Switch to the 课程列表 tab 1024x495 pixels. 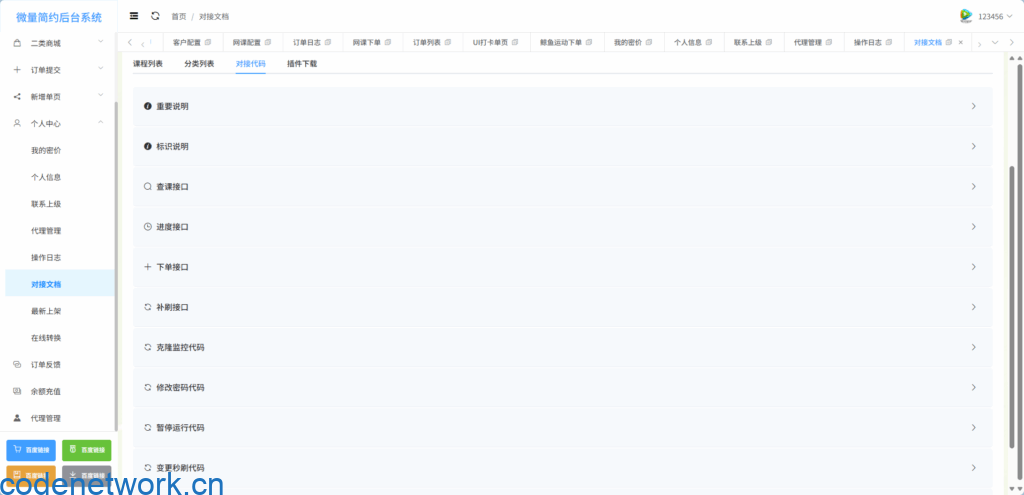click(148, 63)
